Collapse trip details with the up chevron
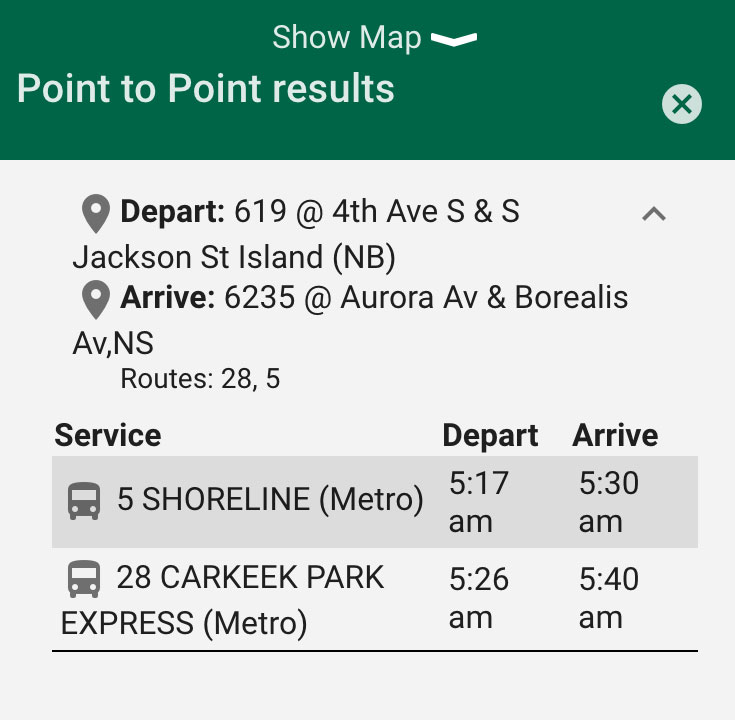Image resolution: width=735 pixels, height=720 pixels. click(x=654, y=214)
